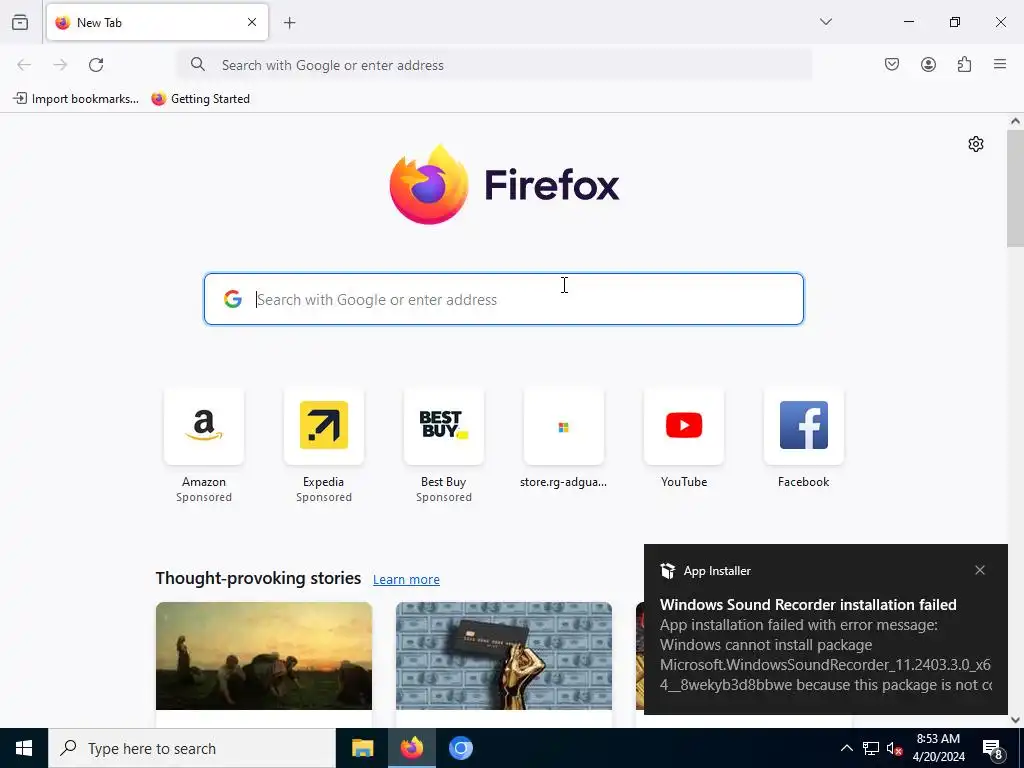This screenshot has height=768, width=1024.
Task: Open clock and date 8:53 AM
Action: click(x=938, y=748)
